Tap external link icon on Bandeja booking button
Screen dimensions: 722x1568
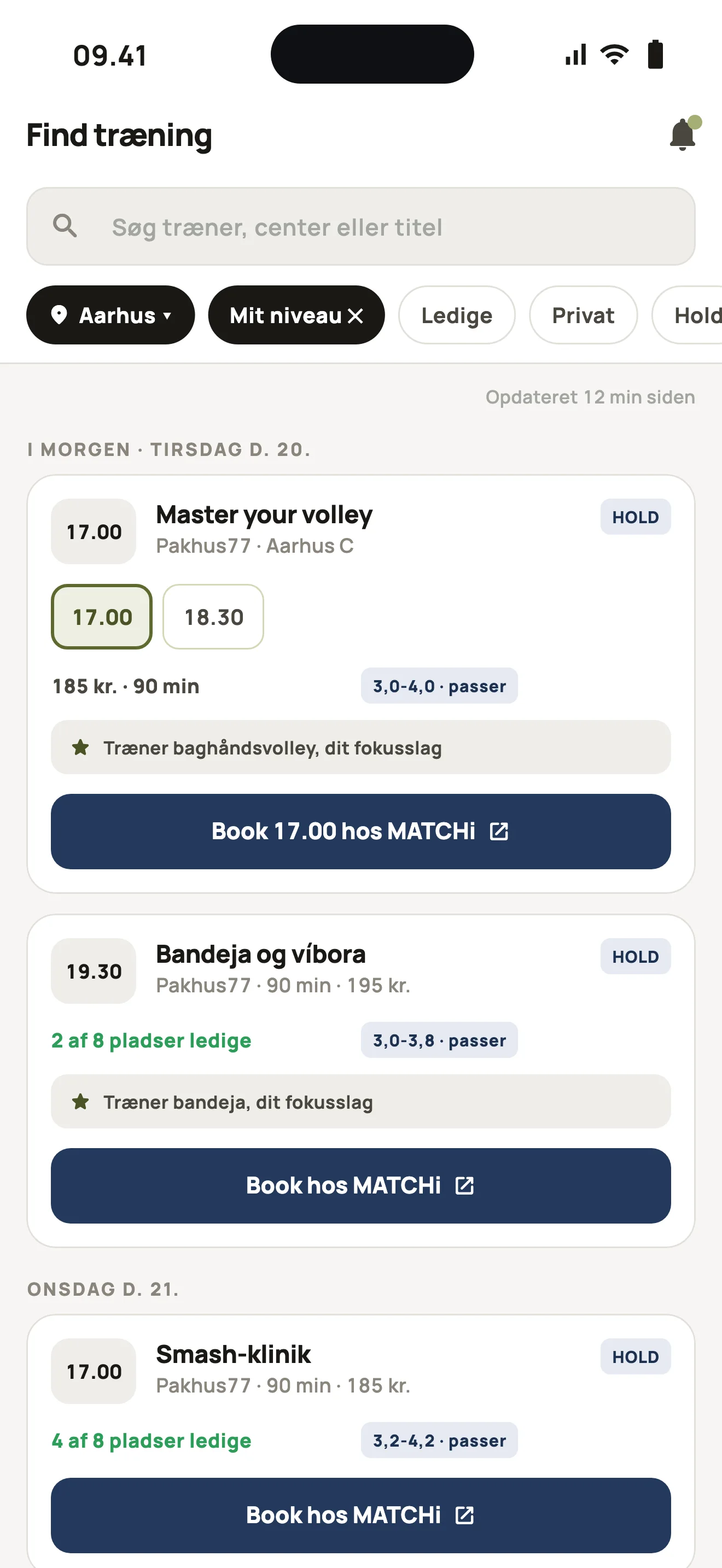click(x=464, y=1185)
